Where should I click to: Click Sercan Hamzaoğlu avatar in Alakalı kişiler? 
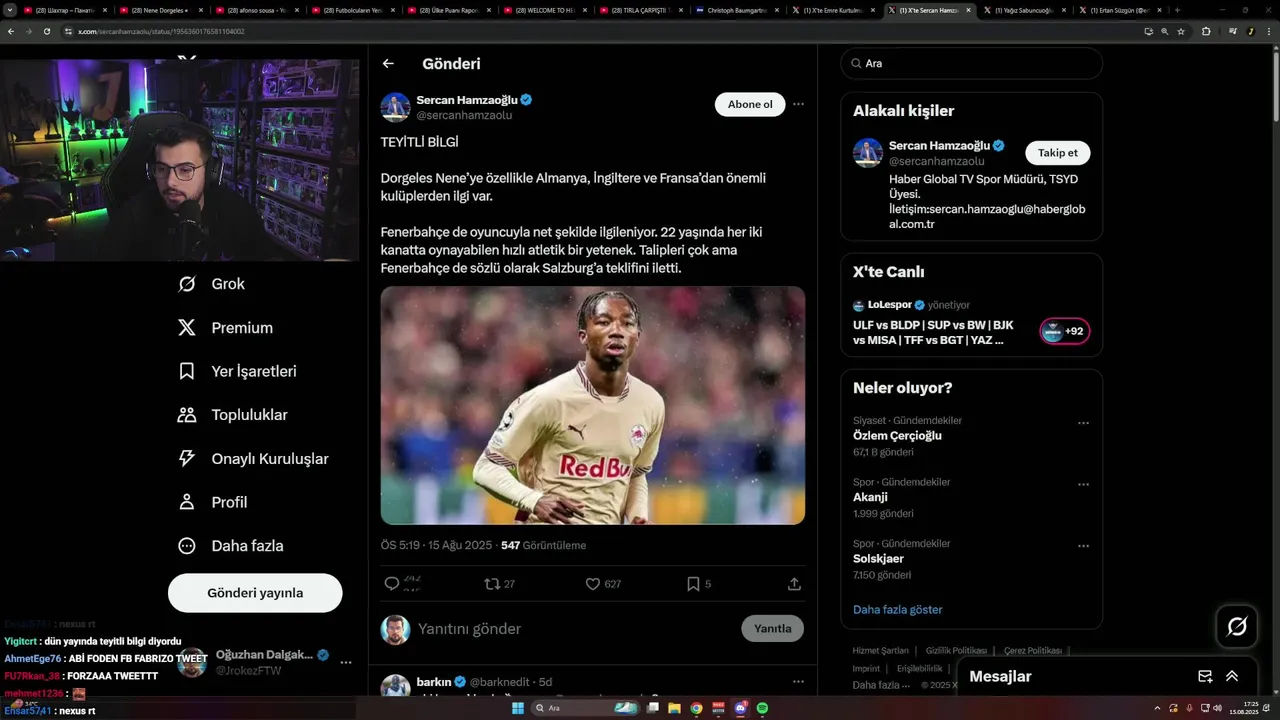click(x=868, y=153)
